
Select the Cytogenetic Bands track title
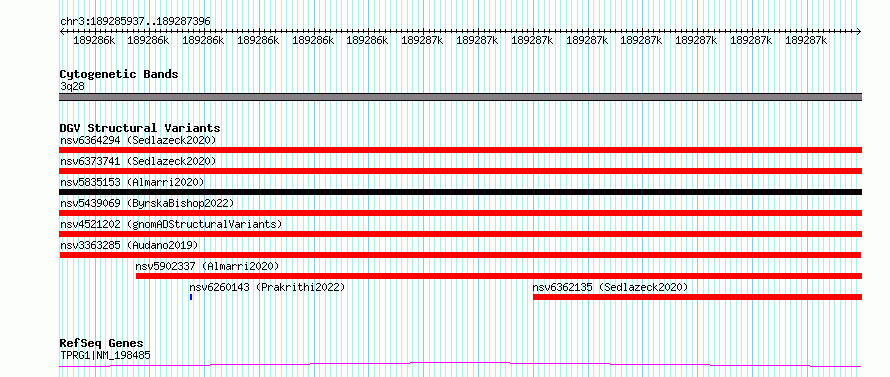[x=119, y=74]
